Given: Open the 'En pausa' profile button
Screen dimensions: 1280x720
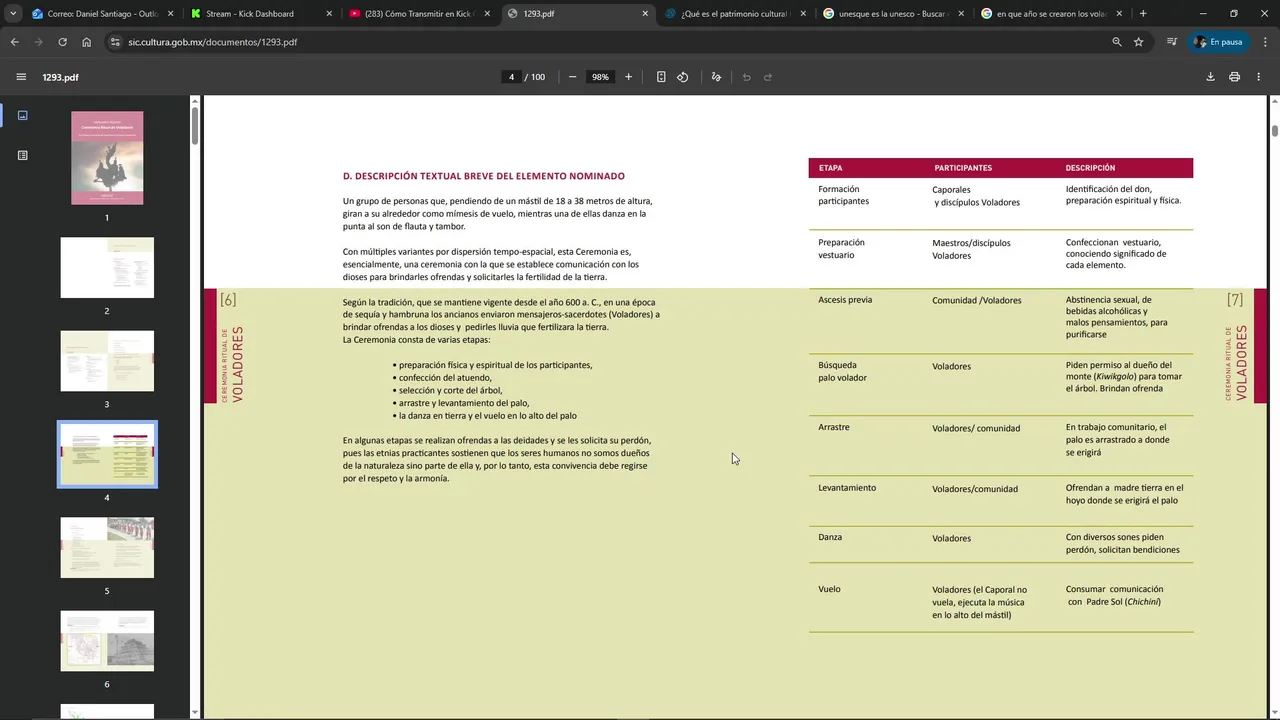Looking at the screenshot, I should [1218, 42].
